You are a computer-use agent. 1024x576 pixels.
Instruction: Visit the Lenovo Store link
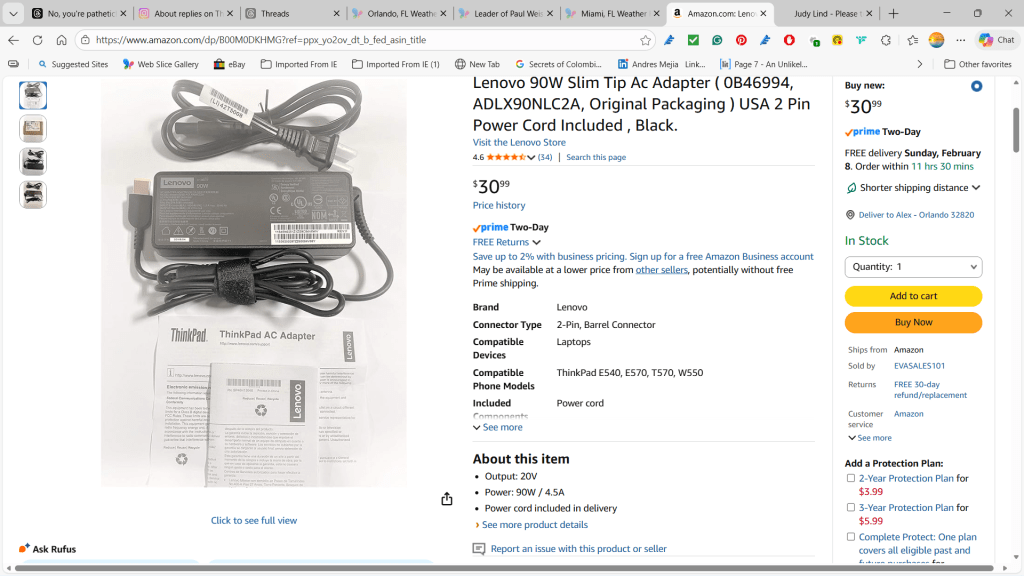[x=519, y=142]
